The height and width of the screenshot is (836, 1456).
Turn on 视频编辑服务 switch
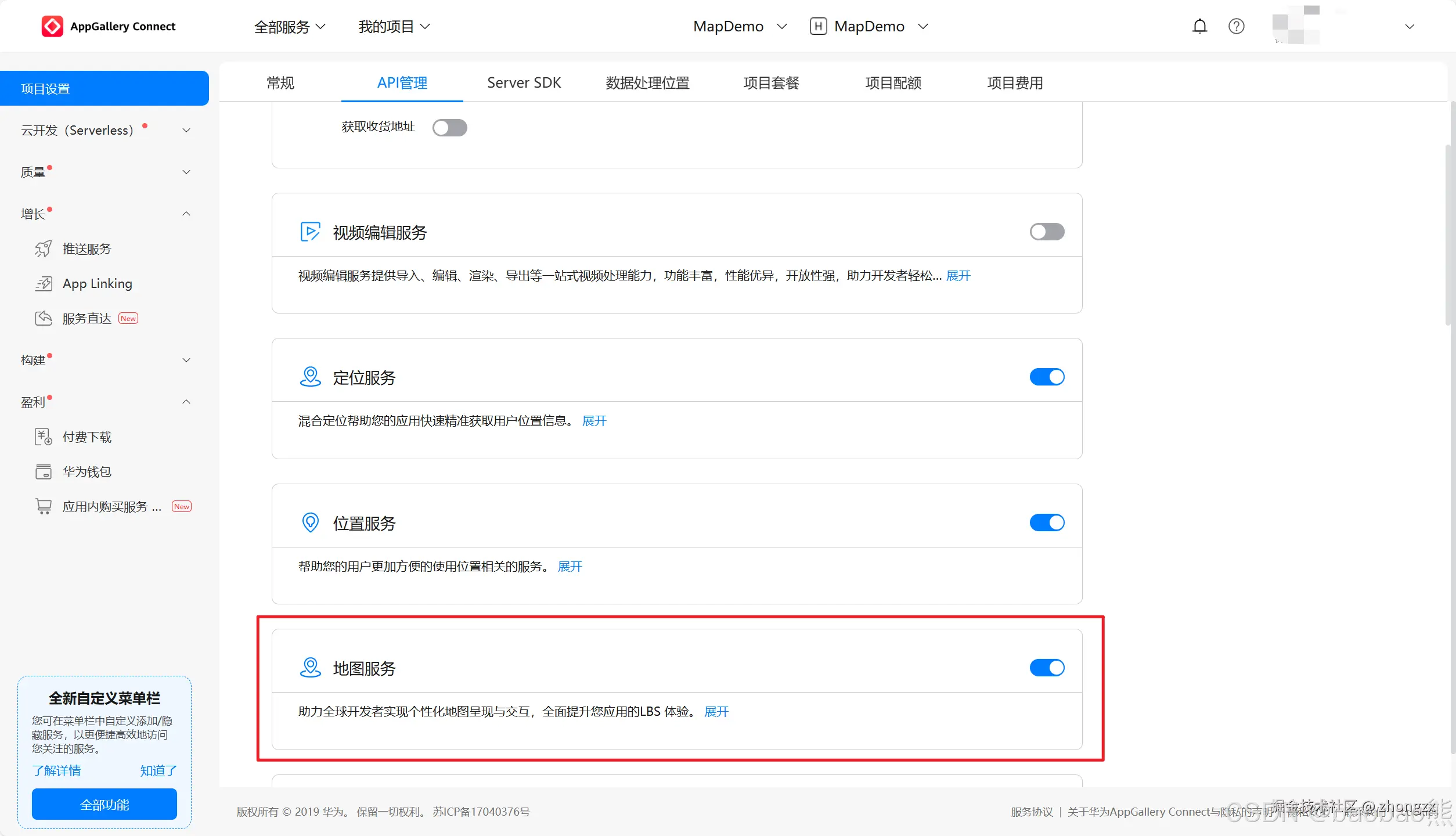click(x=1047, y=232)
